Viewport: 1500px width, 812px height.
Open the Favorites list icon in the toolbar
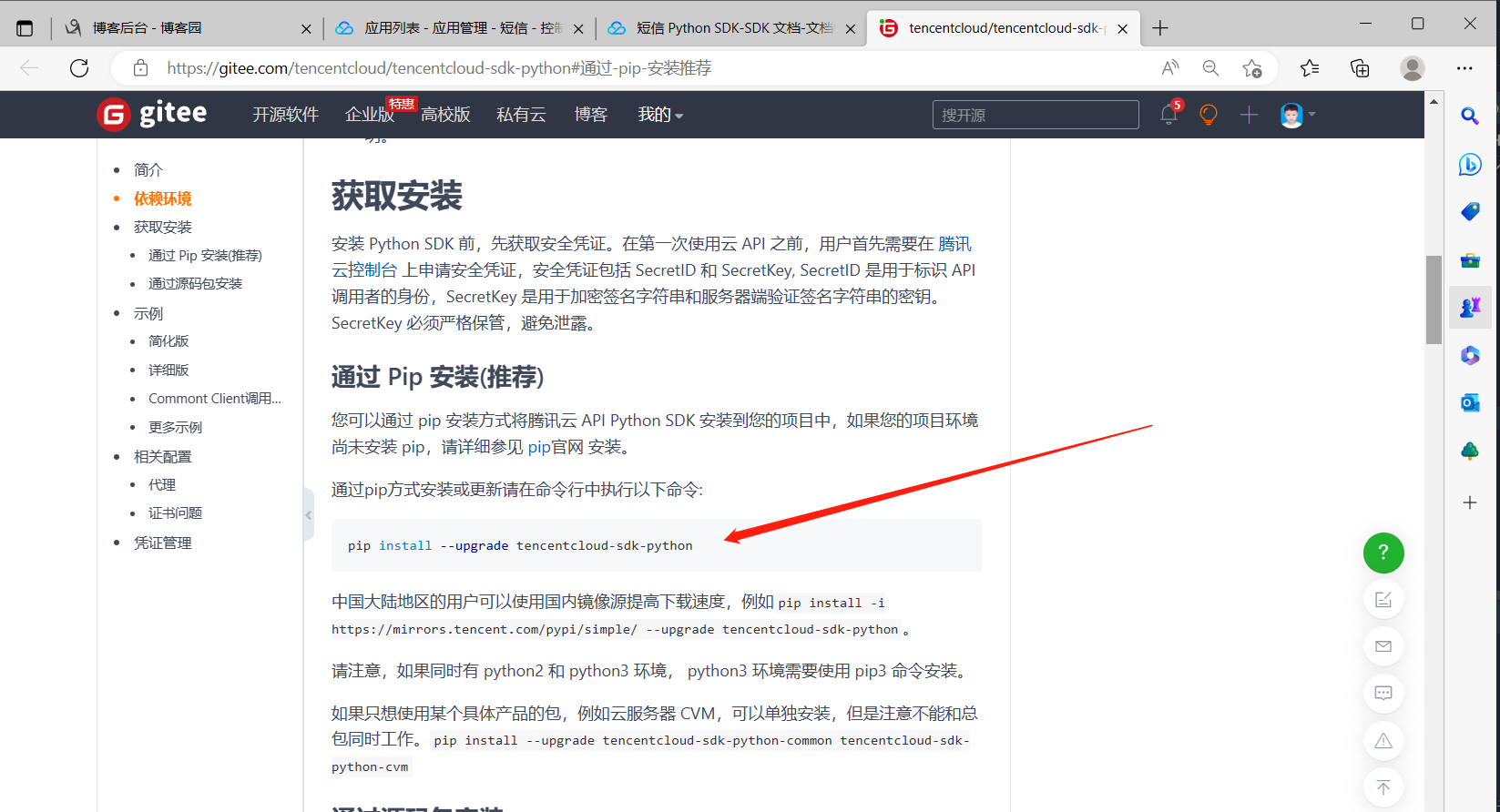[x=1310, y=68]
